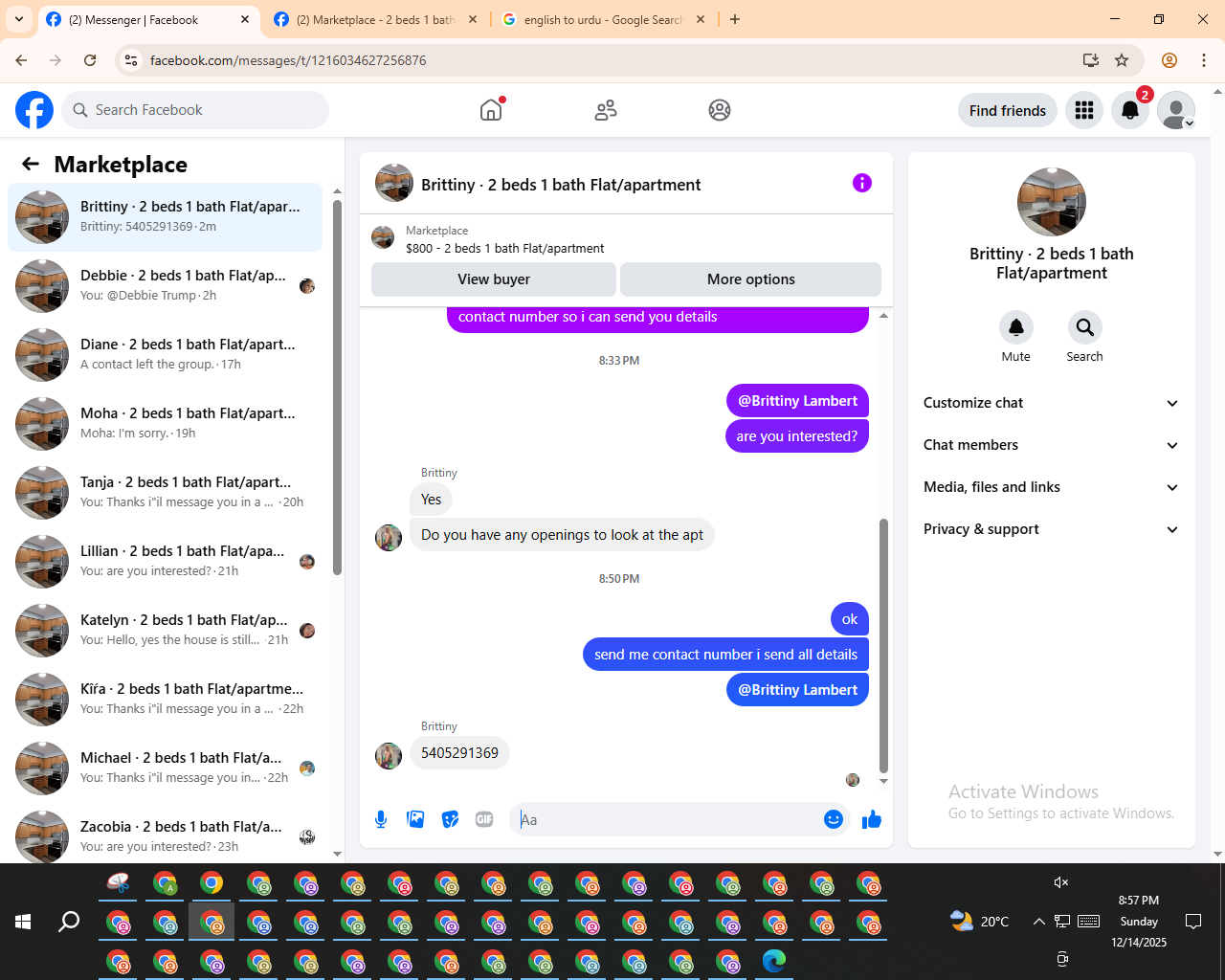The height and width of the screenshot is (980, 1225).
Task: Open $800 - 2 beds listing link
Action: (504, 248)
